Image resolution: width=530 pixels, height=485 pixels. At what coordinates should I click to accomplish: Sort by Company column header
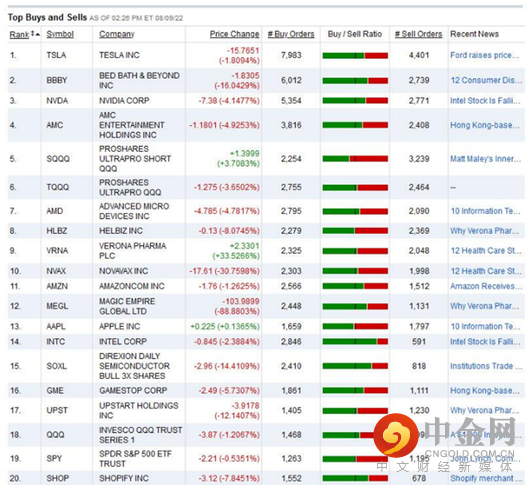pyautogui.click(x=117, y=34)
